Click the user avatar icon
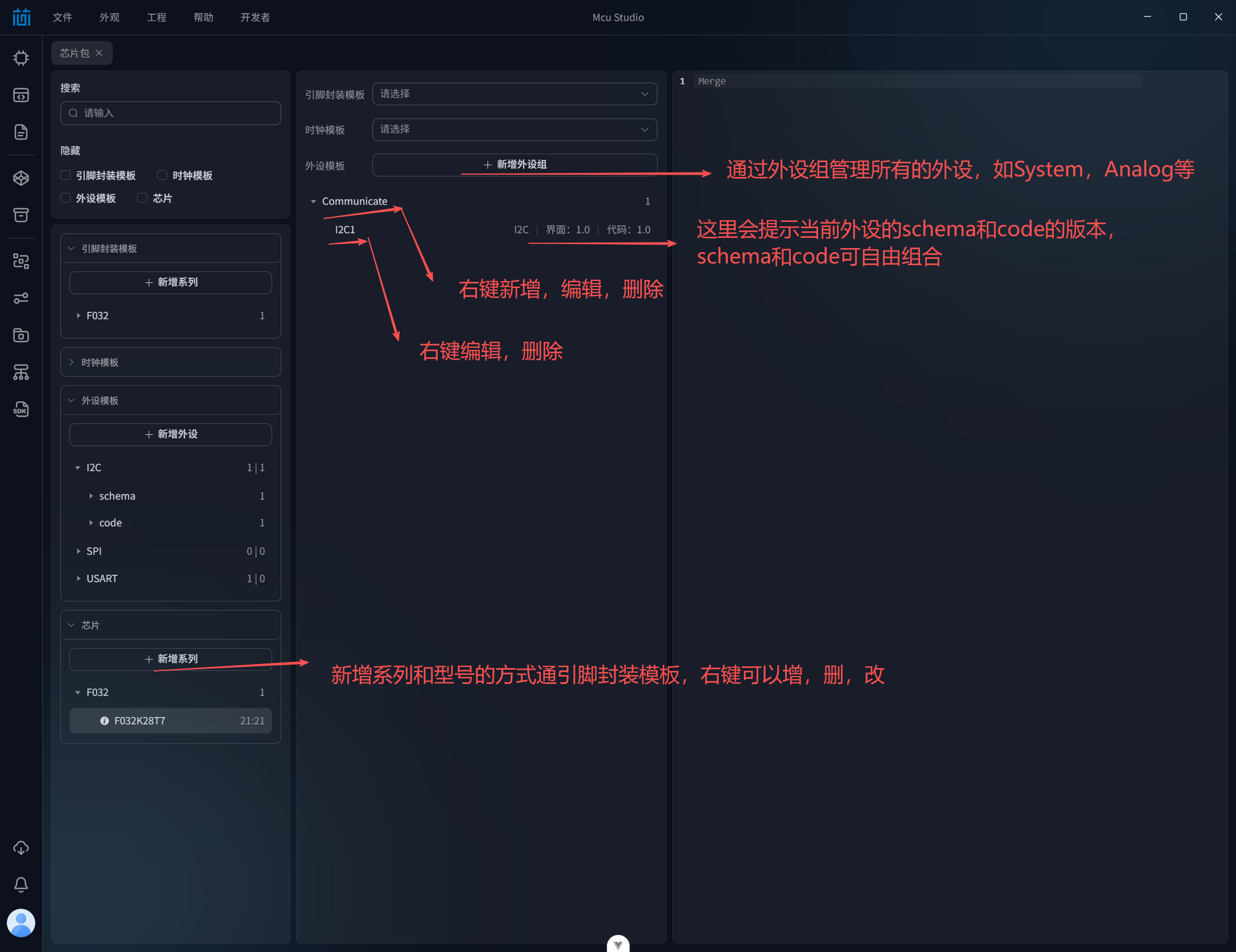The height and width of the screenshot is (952, 1236). pos(21,922)
